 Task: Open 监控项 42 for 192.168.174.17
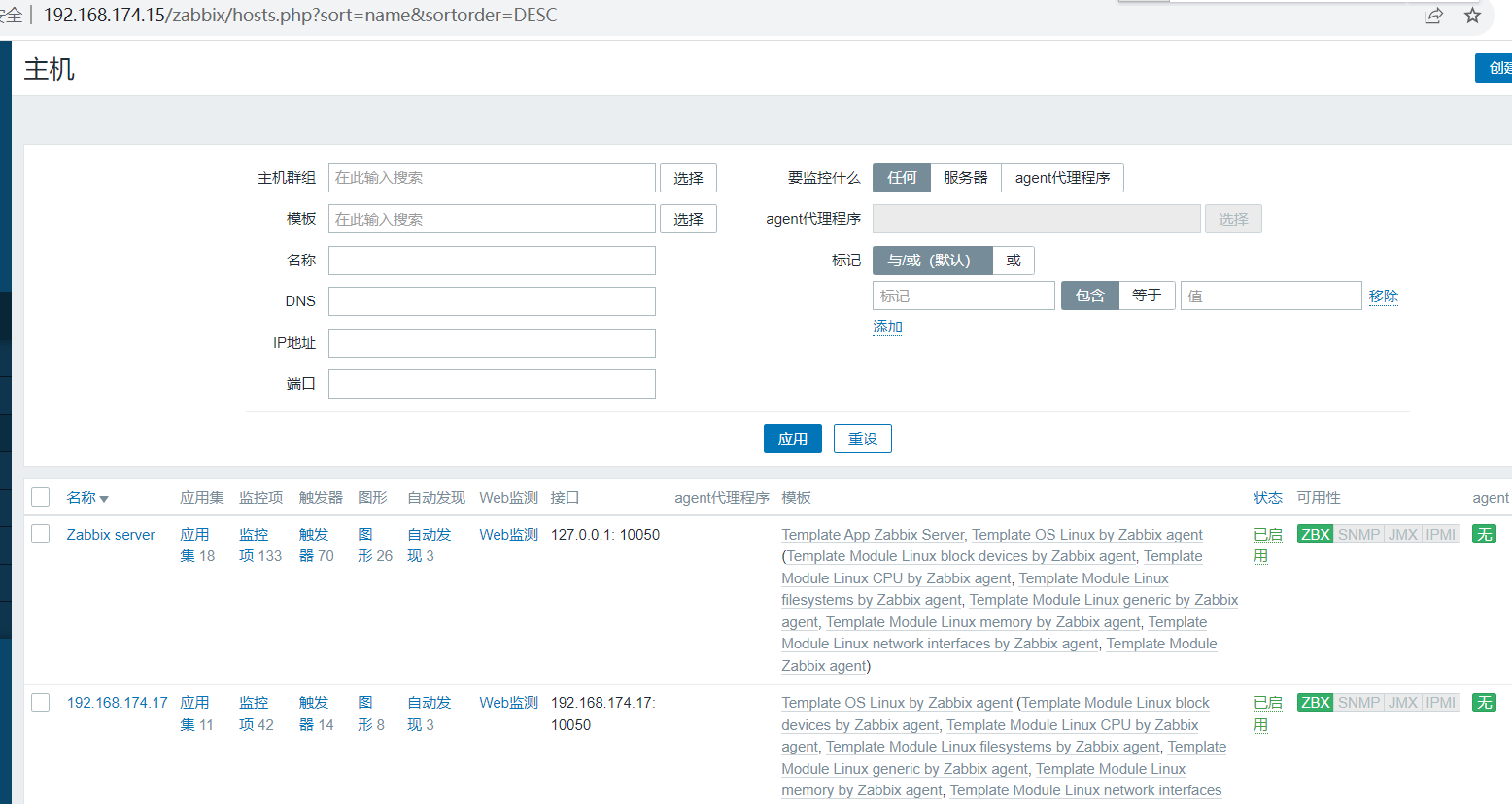click(257, 714)
